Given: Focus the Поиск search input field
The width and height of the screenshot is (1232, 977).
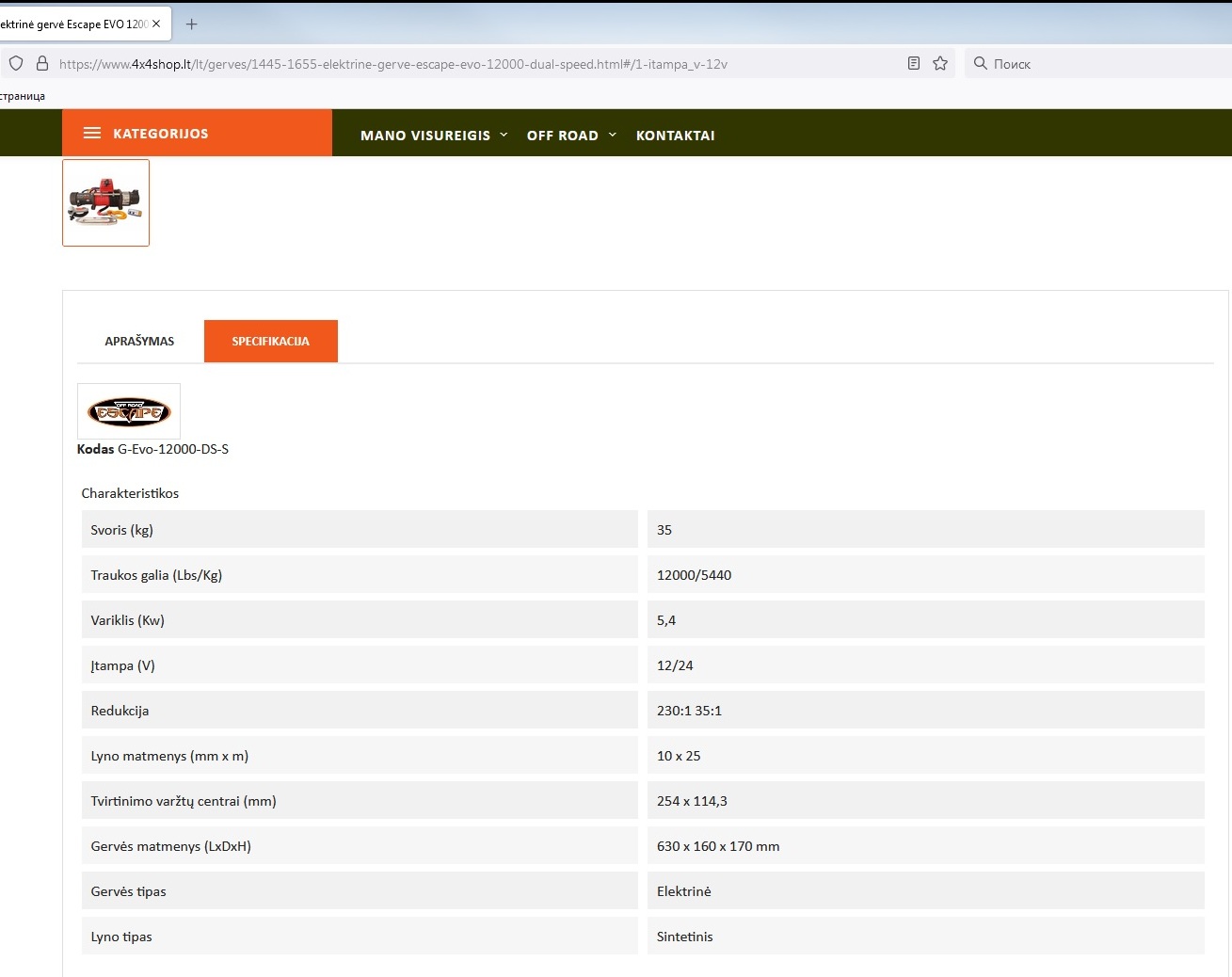Looking at the screenshot, I should point(1101,64).
